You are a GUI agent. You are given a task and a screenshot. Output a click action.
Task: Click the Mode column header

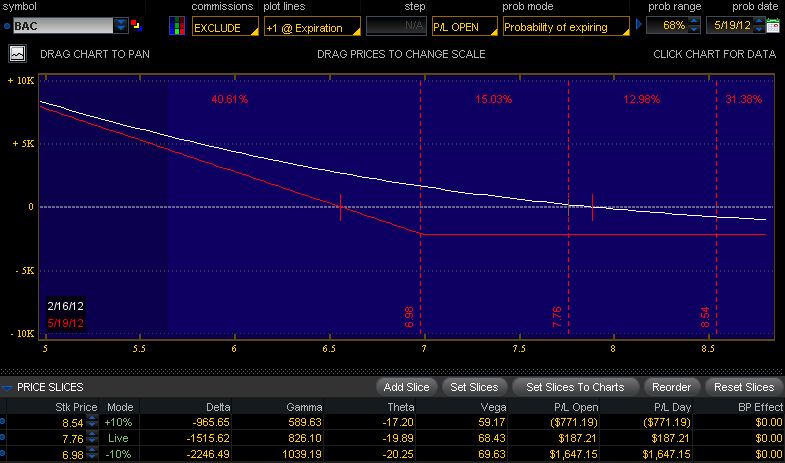(120, 407)
